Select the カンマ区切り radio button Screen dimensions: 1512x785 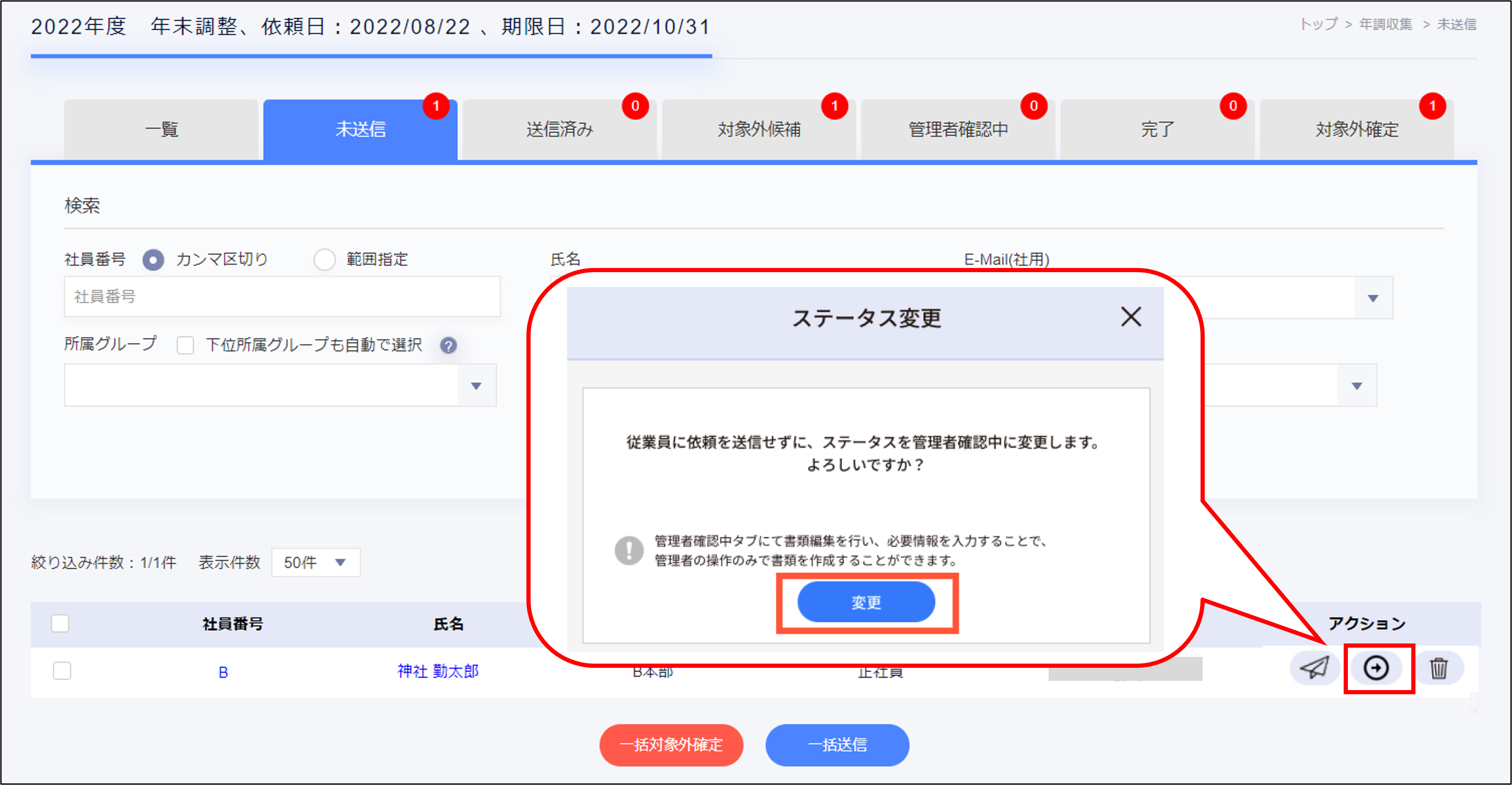point(154,260)
